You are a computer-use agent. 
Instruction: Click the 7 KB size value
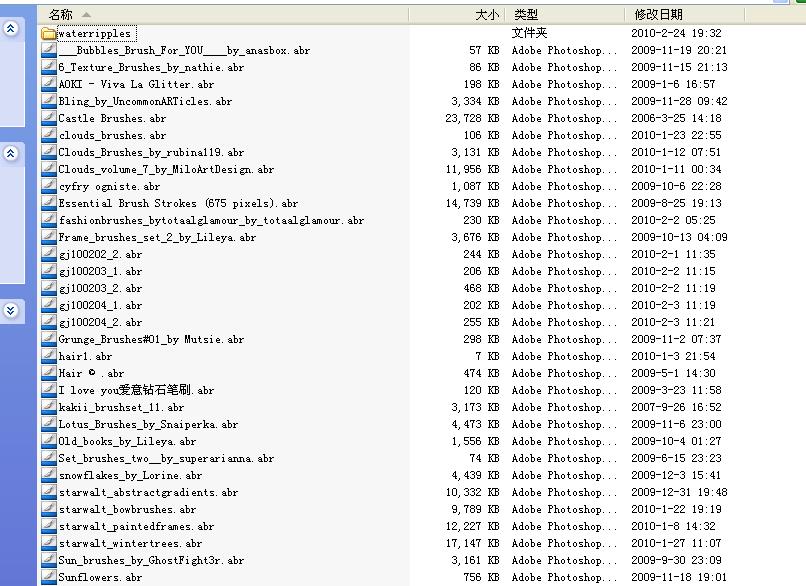(x=487, y=356)
